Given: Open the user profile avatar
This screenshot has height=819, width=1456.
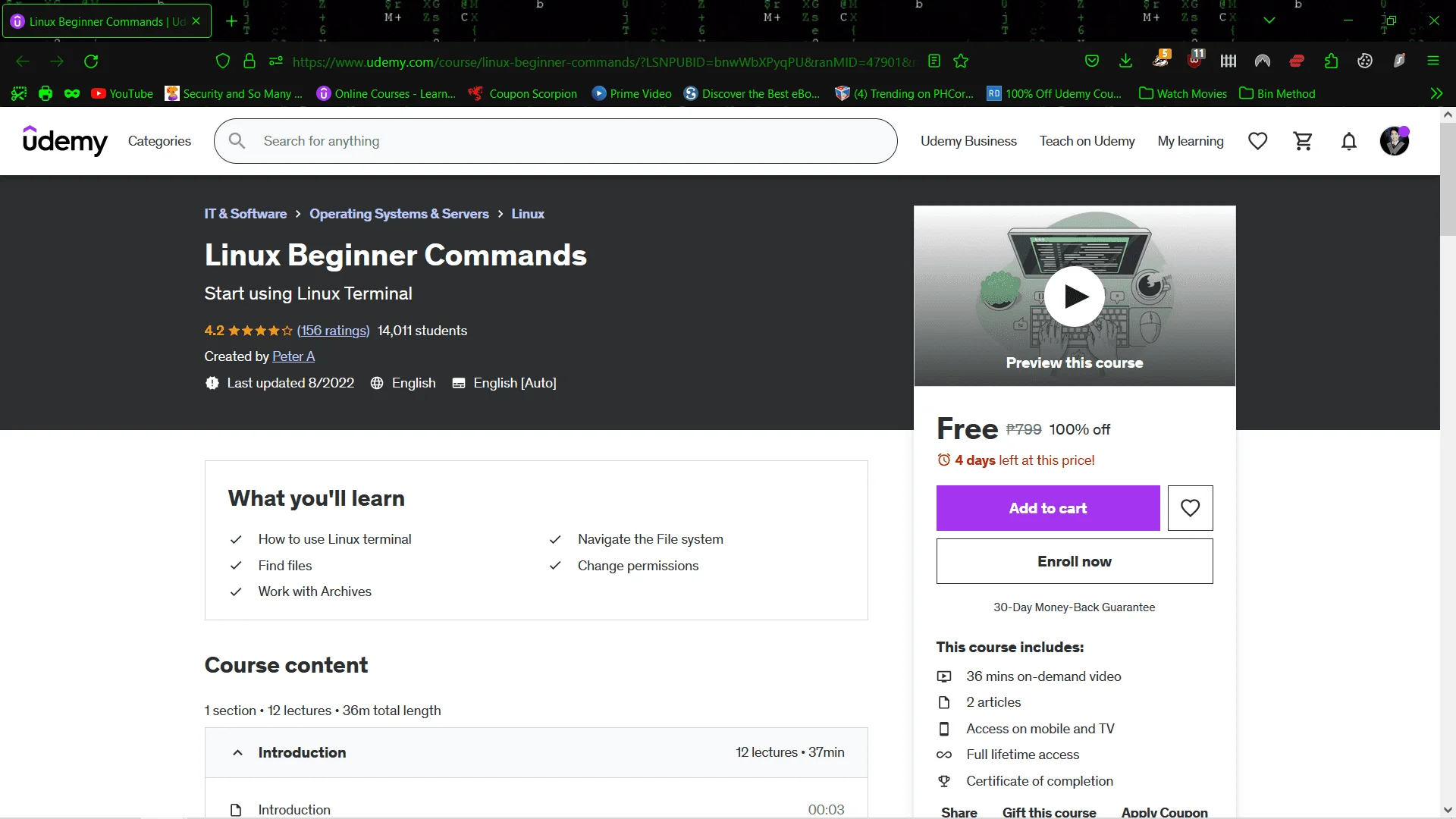Looking at the screenshot, I should click(1394, 141).
